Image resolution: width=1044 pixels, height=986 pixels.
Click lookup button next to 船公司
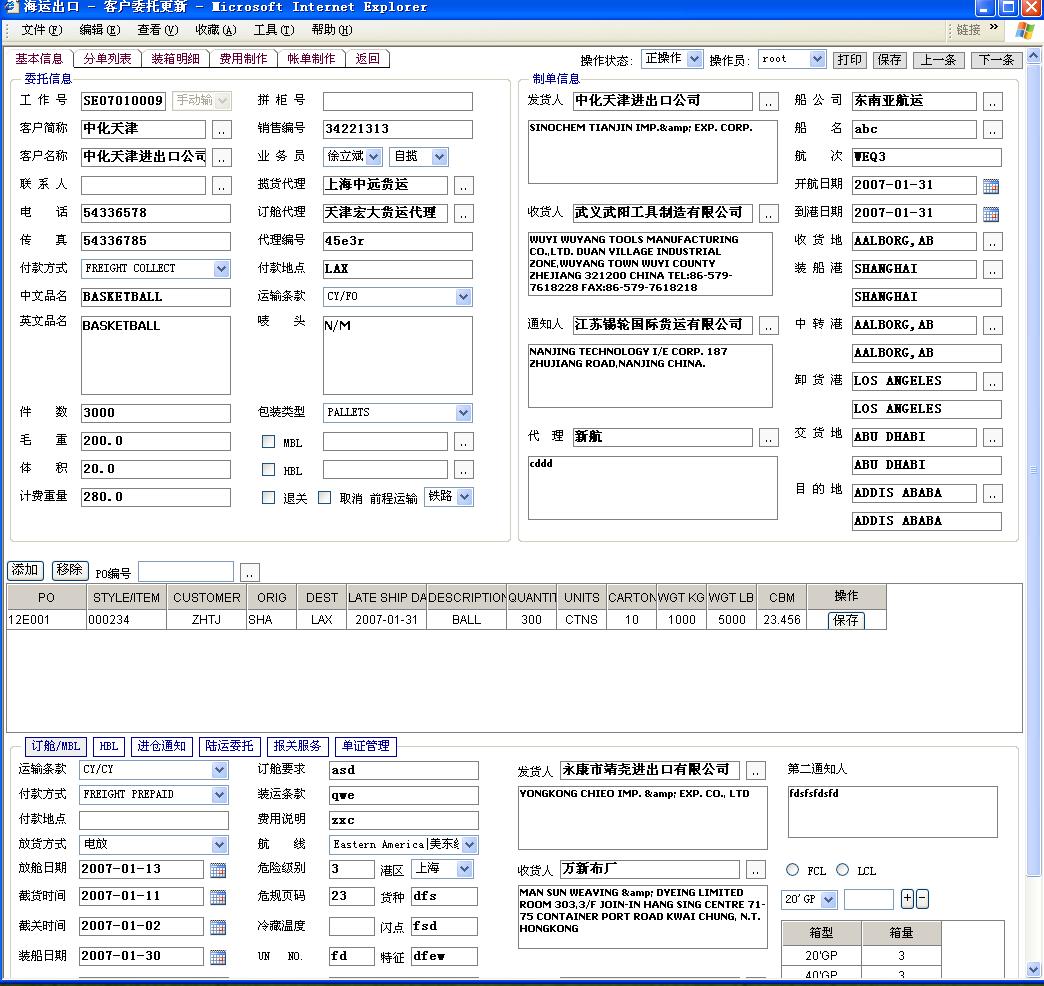point(992,102)
